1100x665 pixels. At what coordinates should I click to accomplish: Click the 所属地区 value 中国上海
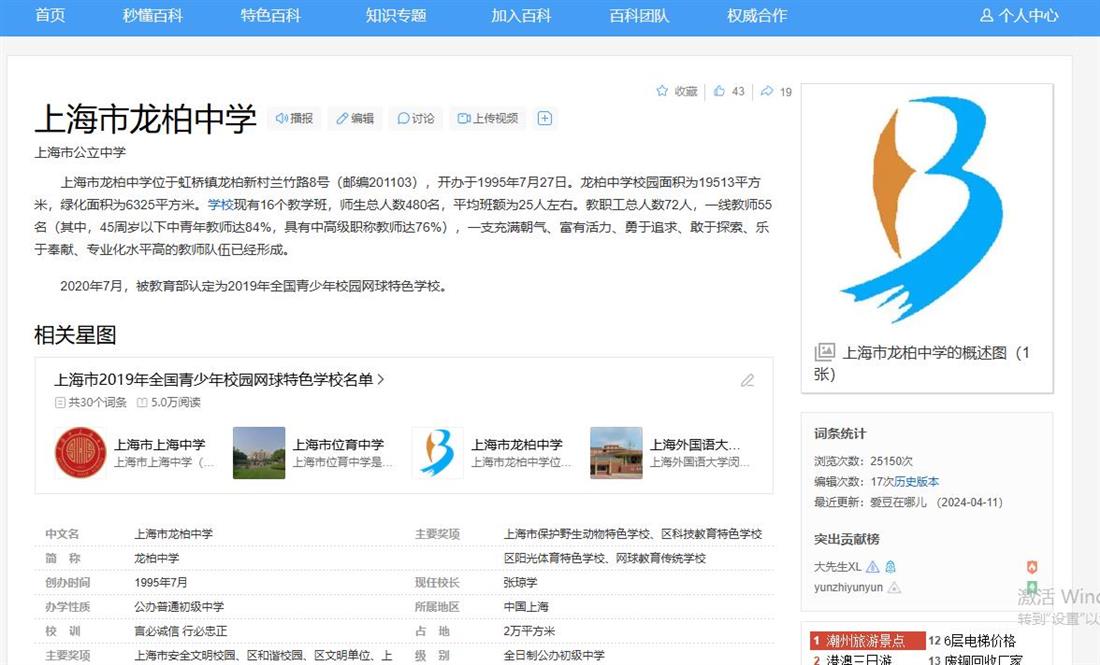point(526,607)
